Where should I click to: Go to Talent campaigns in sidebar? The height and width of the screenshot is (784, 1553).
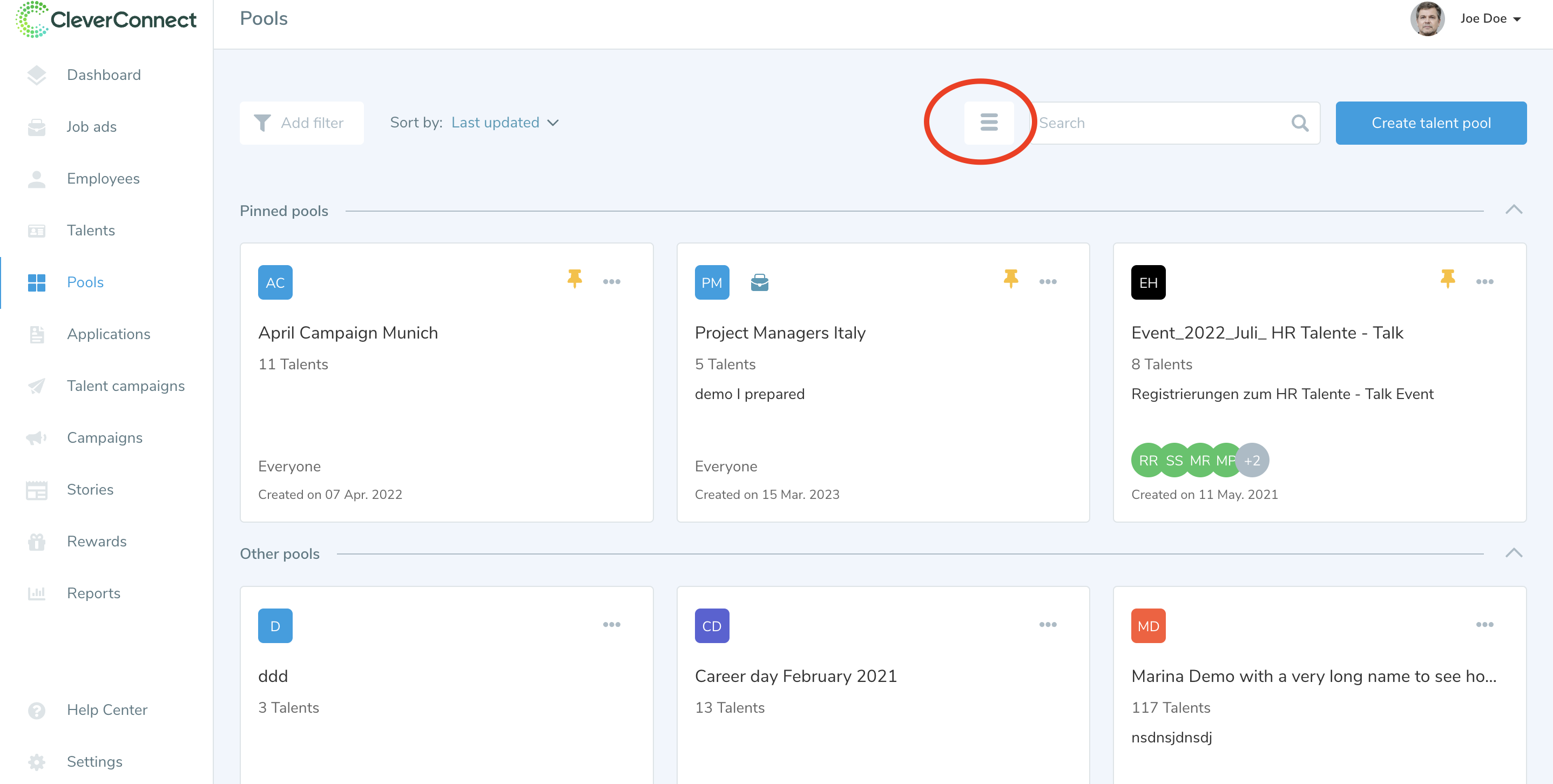coord(125,386)
